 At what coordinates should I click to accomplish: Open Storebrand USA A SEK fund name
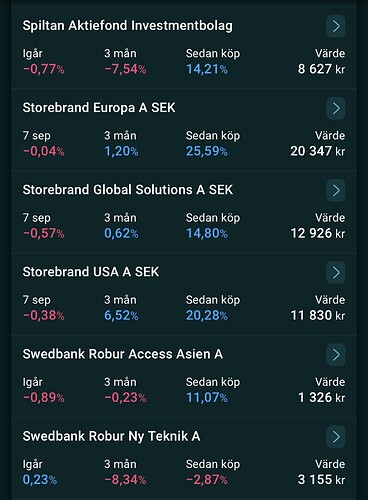point(91,272)
